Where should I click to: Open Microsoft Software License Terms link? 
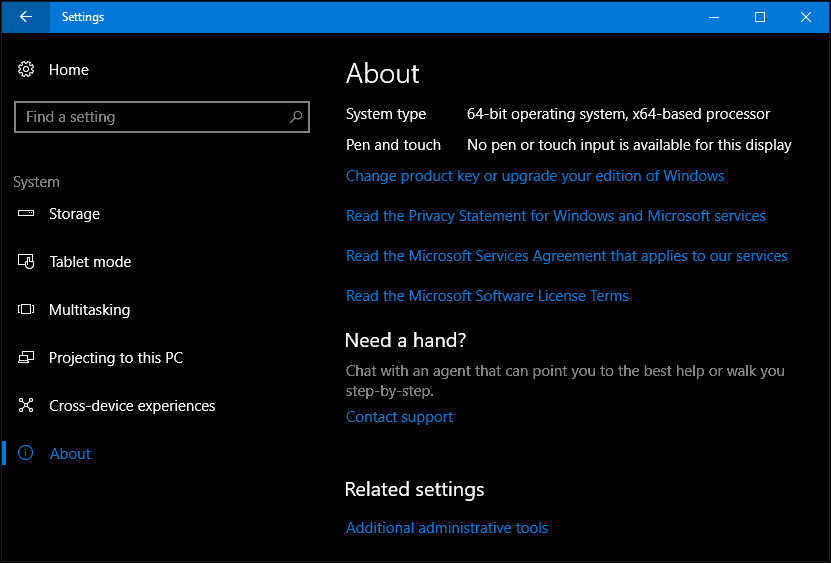pos(487,296)
